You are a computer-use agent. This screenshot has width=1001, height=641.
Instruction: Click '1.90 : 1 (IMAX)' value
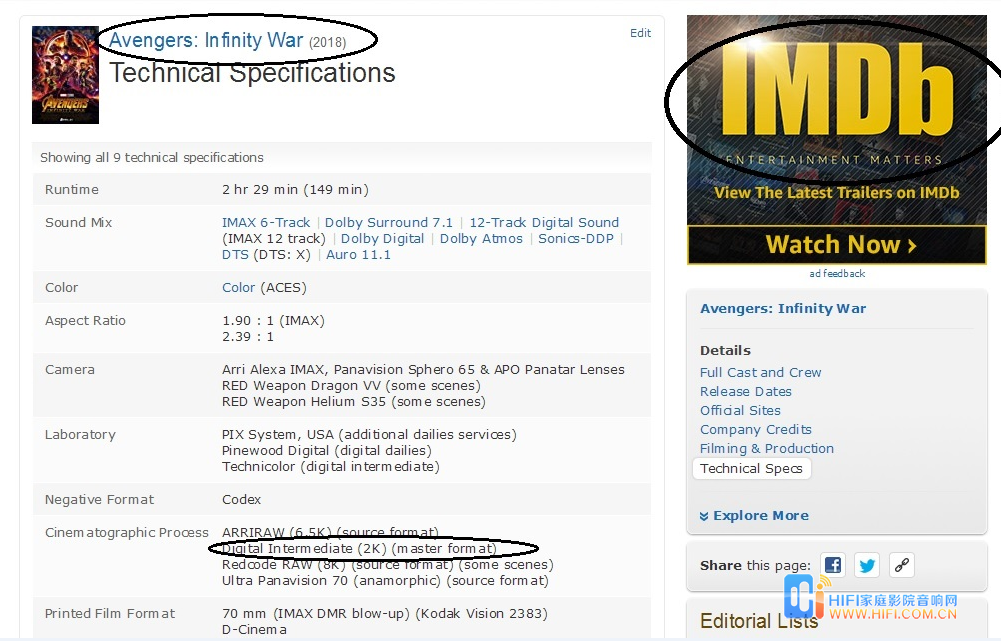(273, 321)
